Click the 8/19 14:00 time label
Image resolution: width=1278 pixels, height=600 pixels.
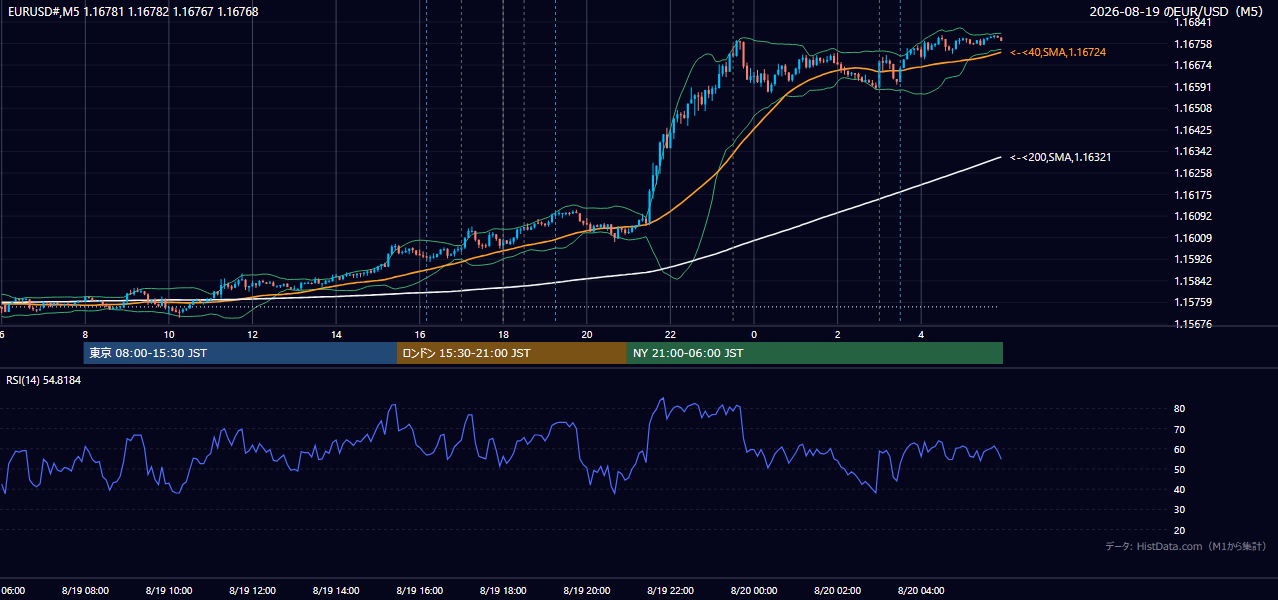click(x=336, y=590)
